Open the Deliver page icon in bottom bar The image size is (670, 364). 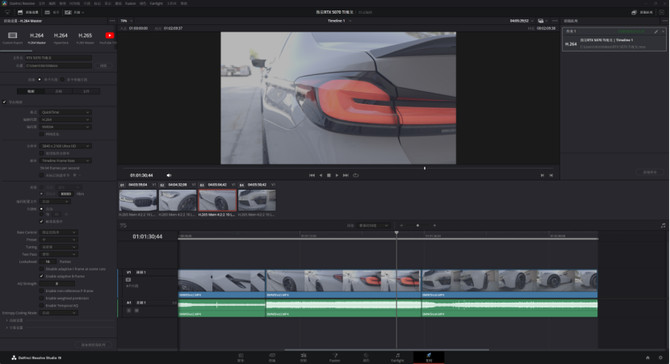tap(429, 357)
